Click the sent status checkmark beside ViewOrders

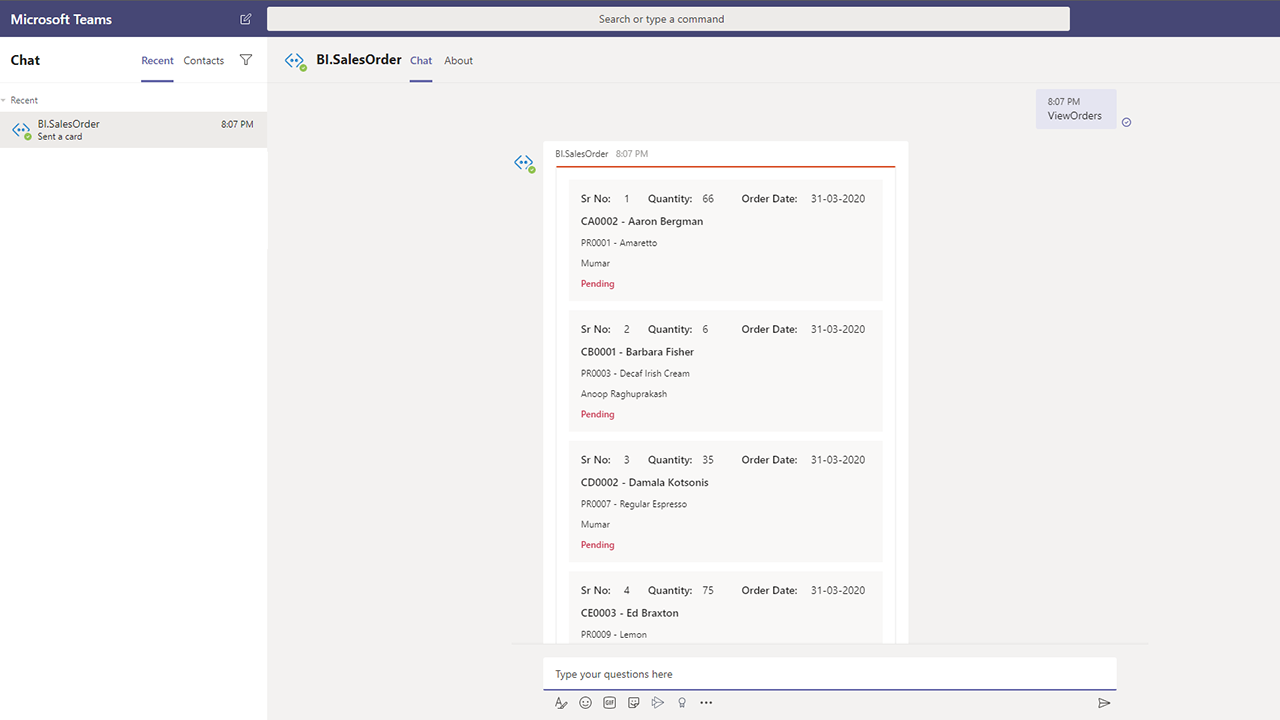coord(1127,122)
